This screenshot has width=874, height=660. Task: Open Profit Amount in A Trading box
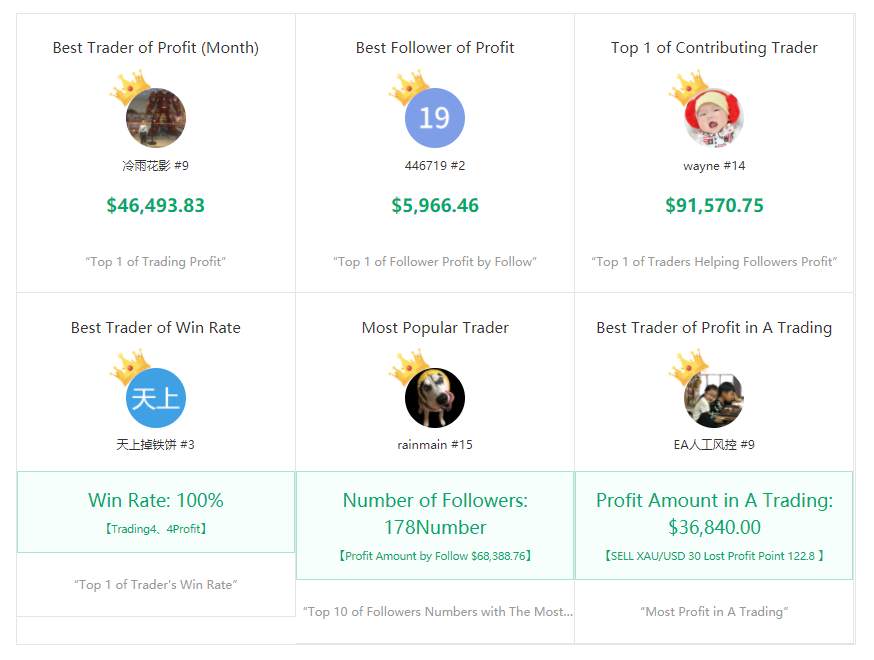[714, 525]
